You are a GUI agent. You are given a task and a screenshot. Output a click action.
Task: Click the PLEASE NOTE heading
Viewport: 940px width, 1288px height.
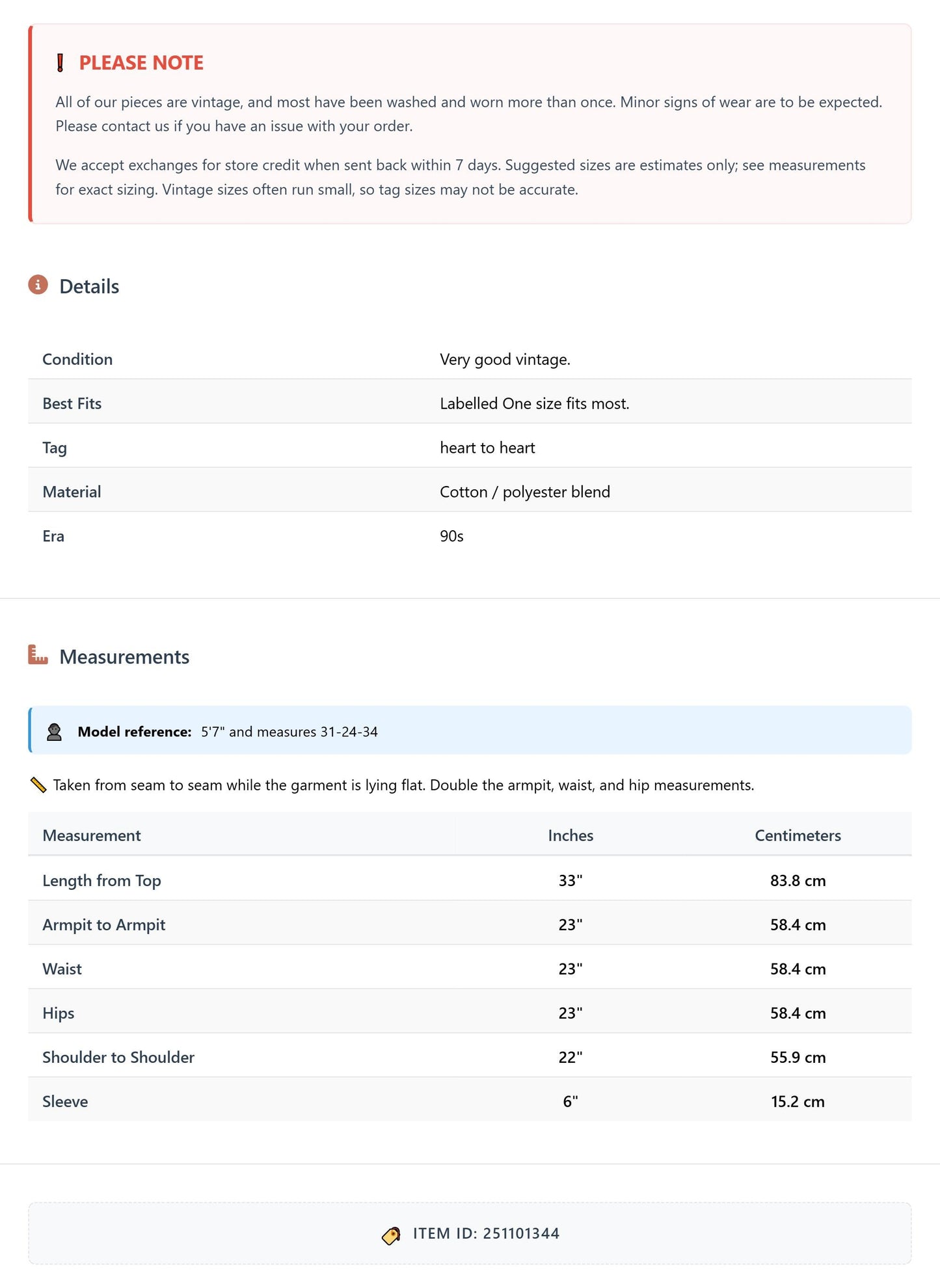point(141,63)
